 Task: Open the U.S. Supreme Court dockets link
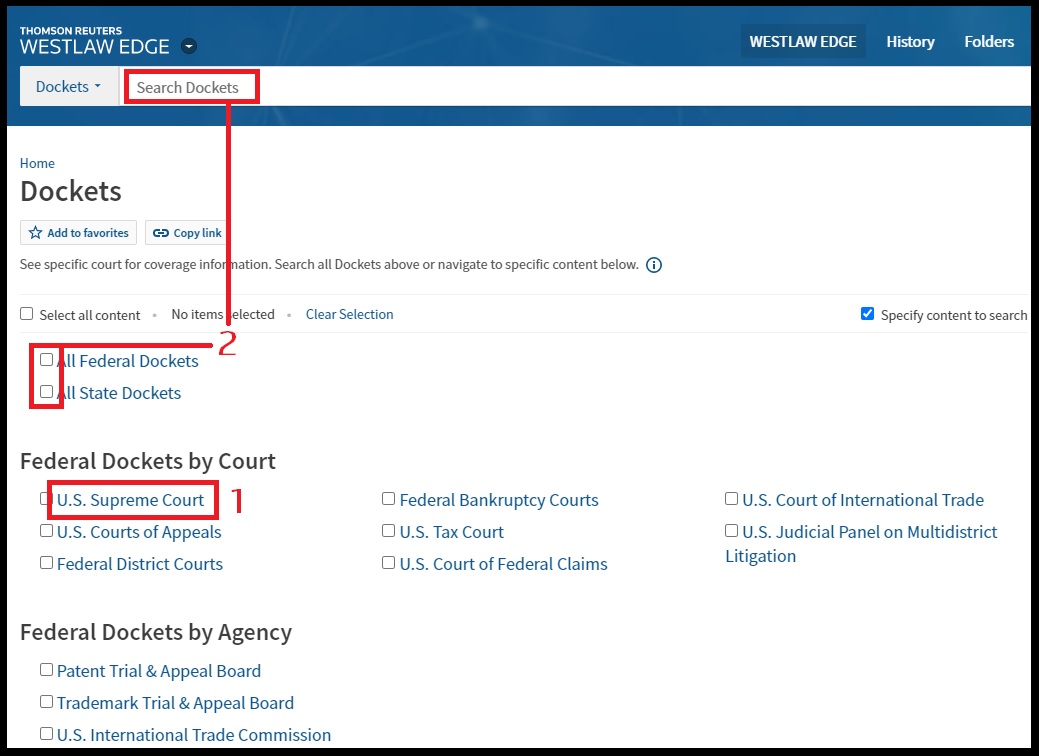tap(130, 500)
